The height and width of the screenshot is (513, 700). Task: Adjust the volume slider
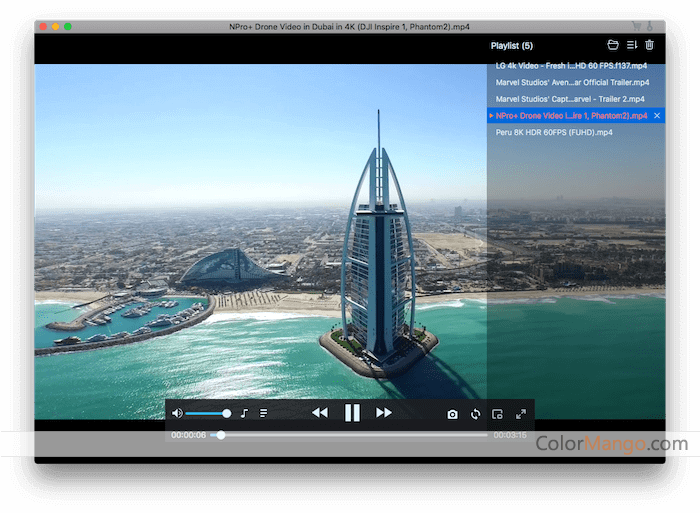(208, 414)
